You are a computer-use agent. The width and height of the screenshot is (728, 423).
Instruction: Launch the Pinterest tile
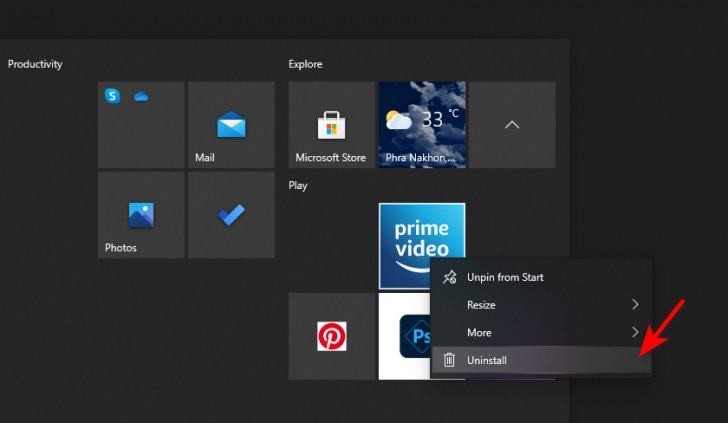332,336
